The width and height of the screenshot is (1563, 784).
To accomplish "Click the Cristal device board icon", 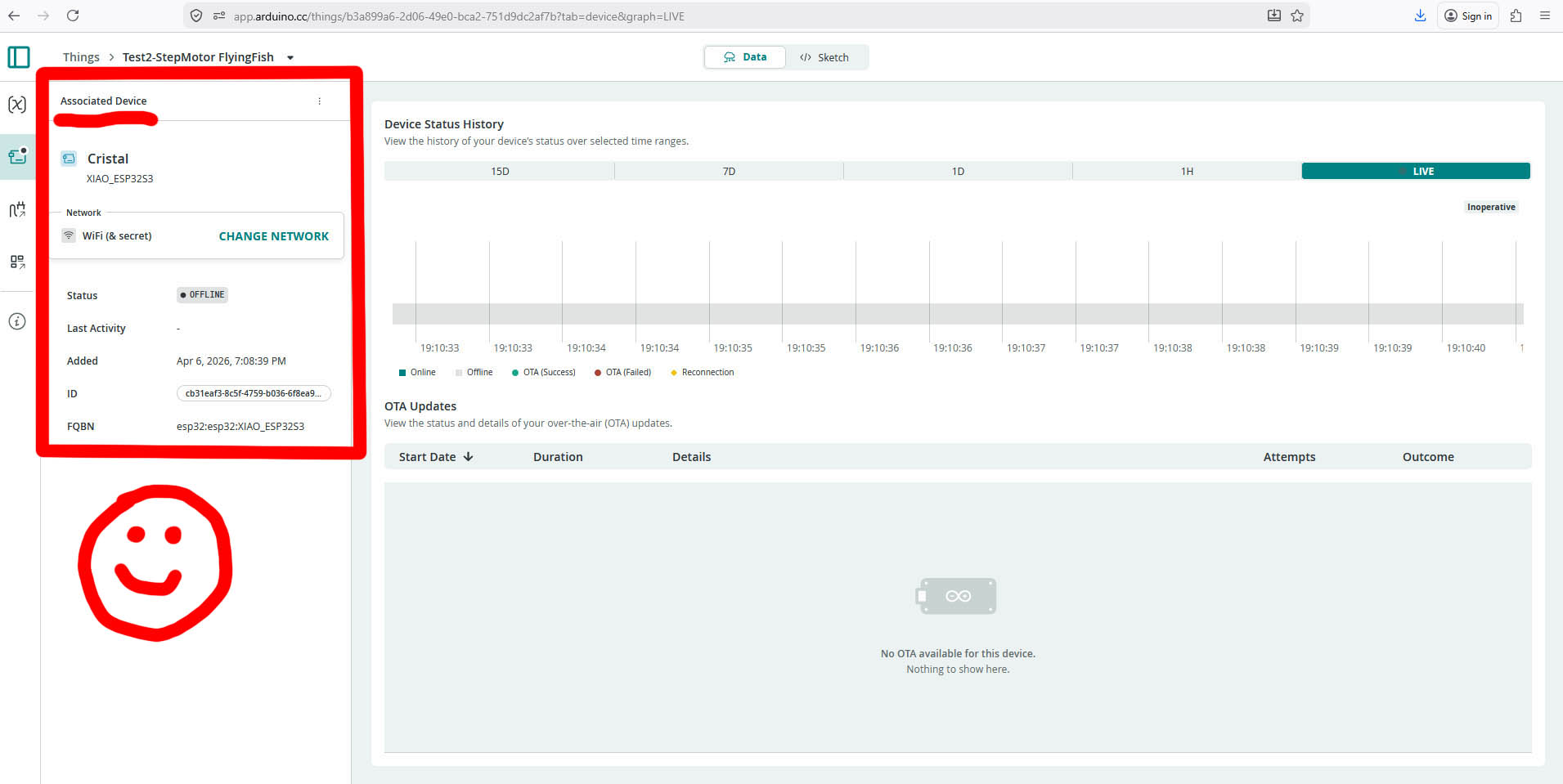I will 70,159.
